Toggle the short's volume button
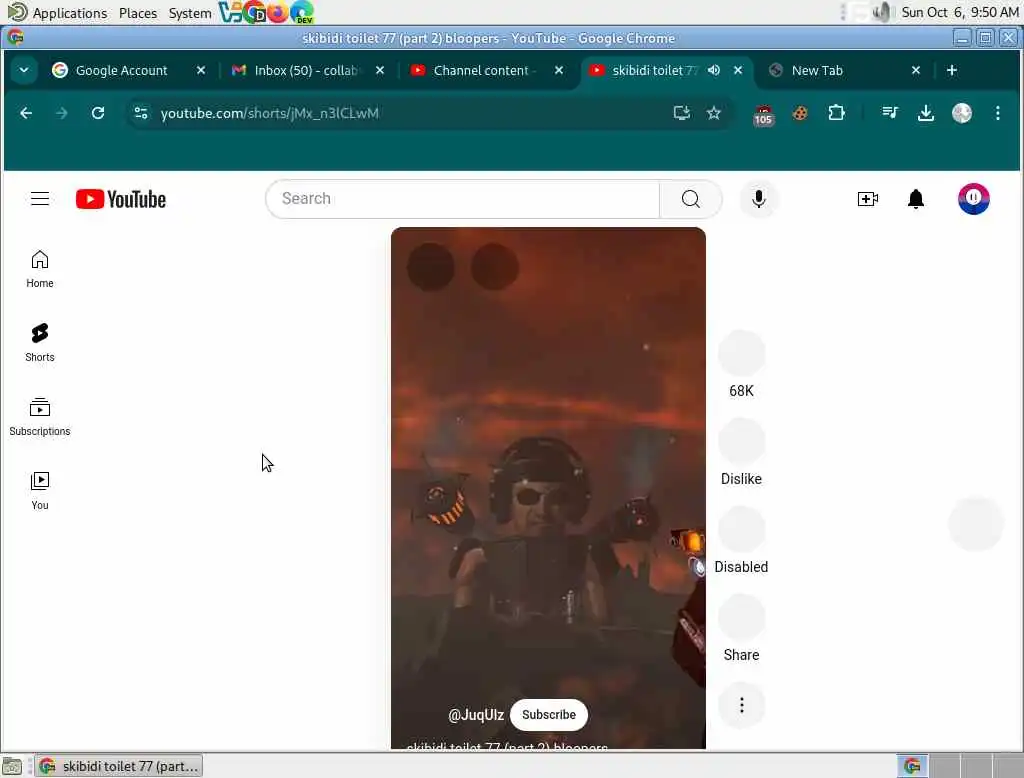This screenshot has width=1024, height=778. pyautogui.click(x=494, y=267)
